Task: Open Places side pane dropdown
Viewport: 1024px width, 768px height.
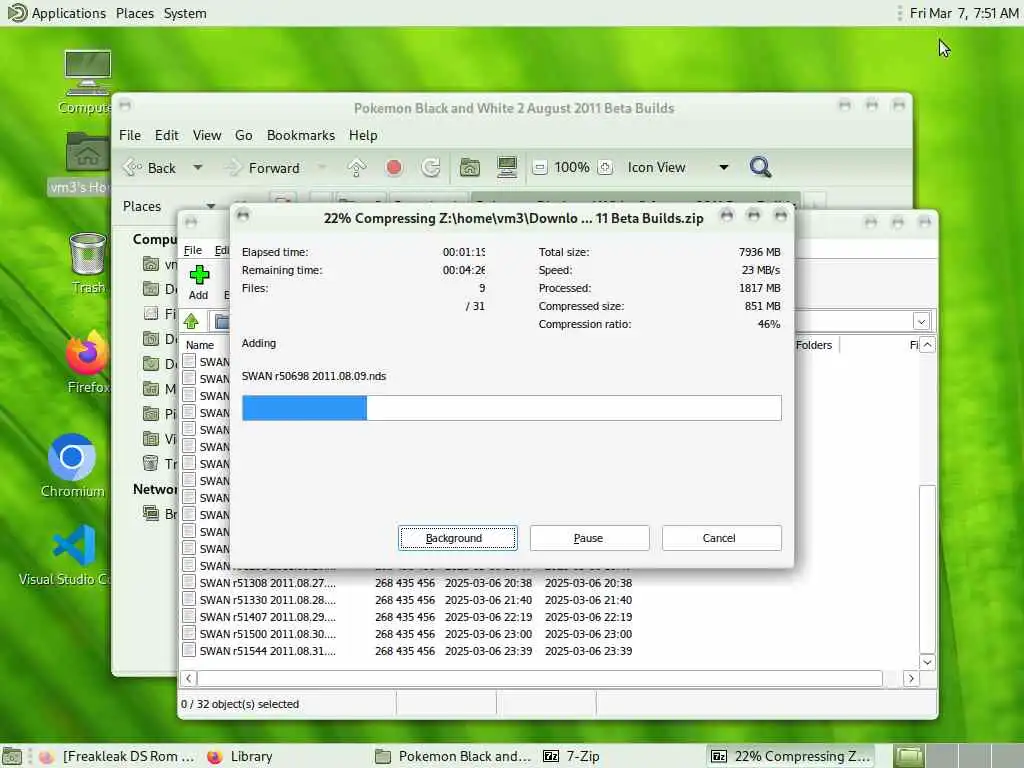Action: click(210, 206)
